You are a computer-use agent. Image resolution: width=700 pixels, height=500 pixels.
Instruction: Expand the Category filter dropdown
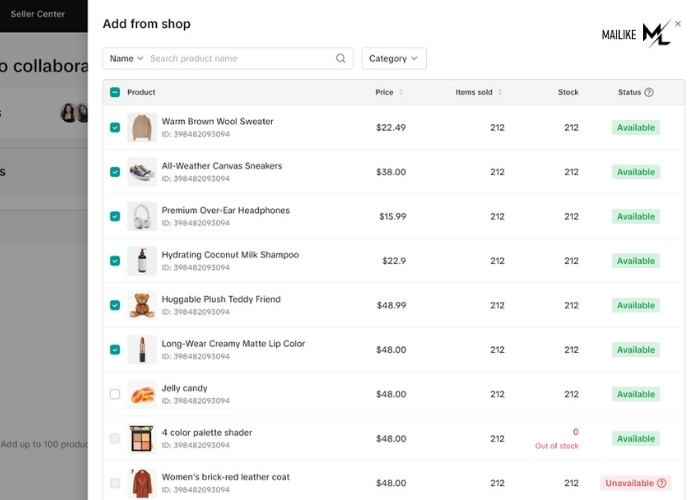[x=394, y=58]
